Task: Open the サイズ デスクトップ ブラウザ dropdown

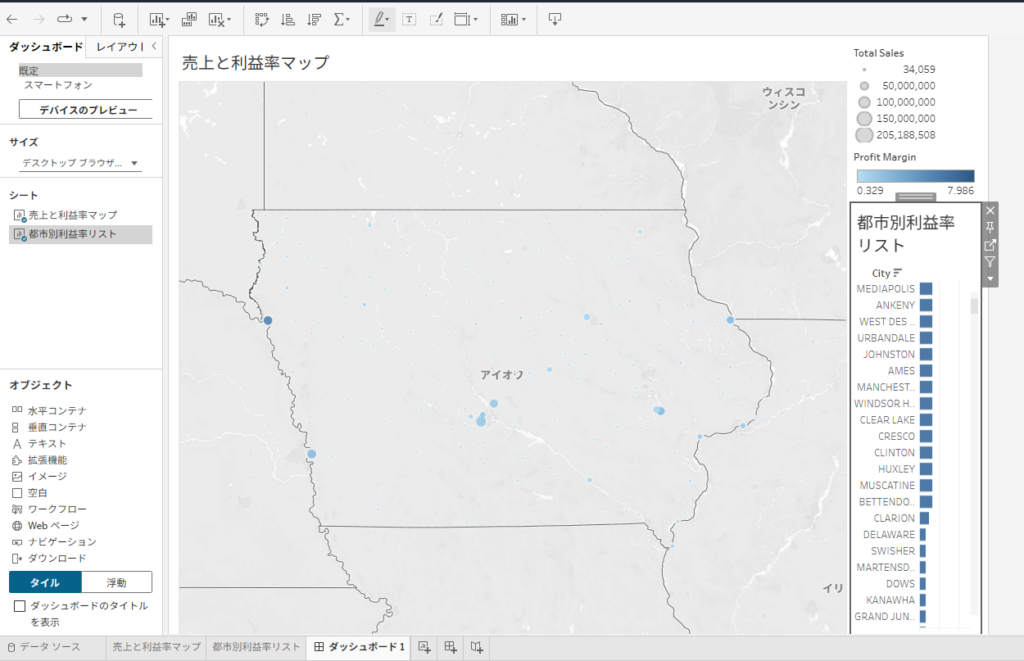Action: tap(80, 163)
